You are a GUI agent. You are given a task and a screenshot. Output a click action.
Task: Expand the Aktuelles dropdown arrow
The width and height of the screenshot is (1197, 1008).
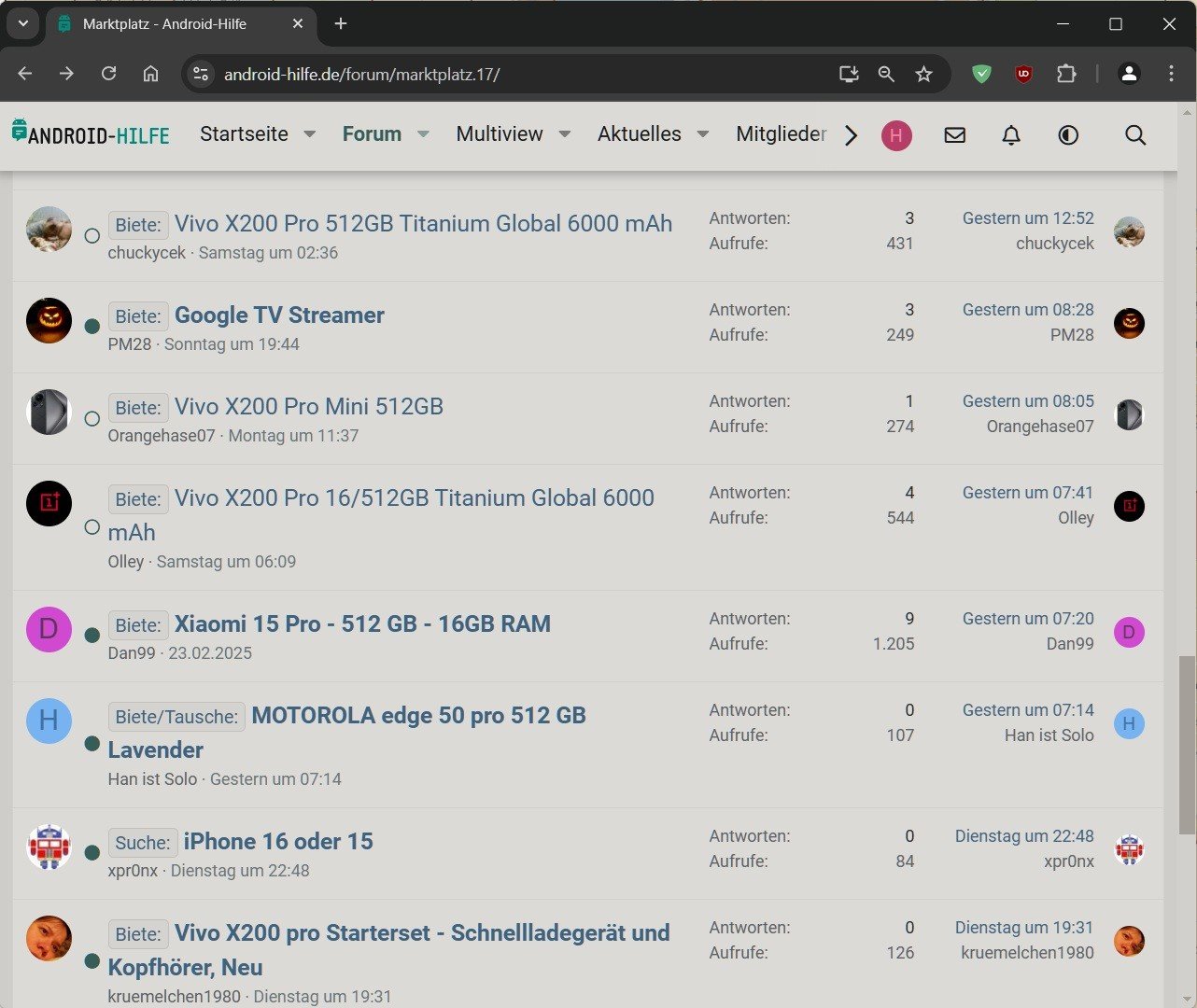pyautogui.click(x=703, y=134)
